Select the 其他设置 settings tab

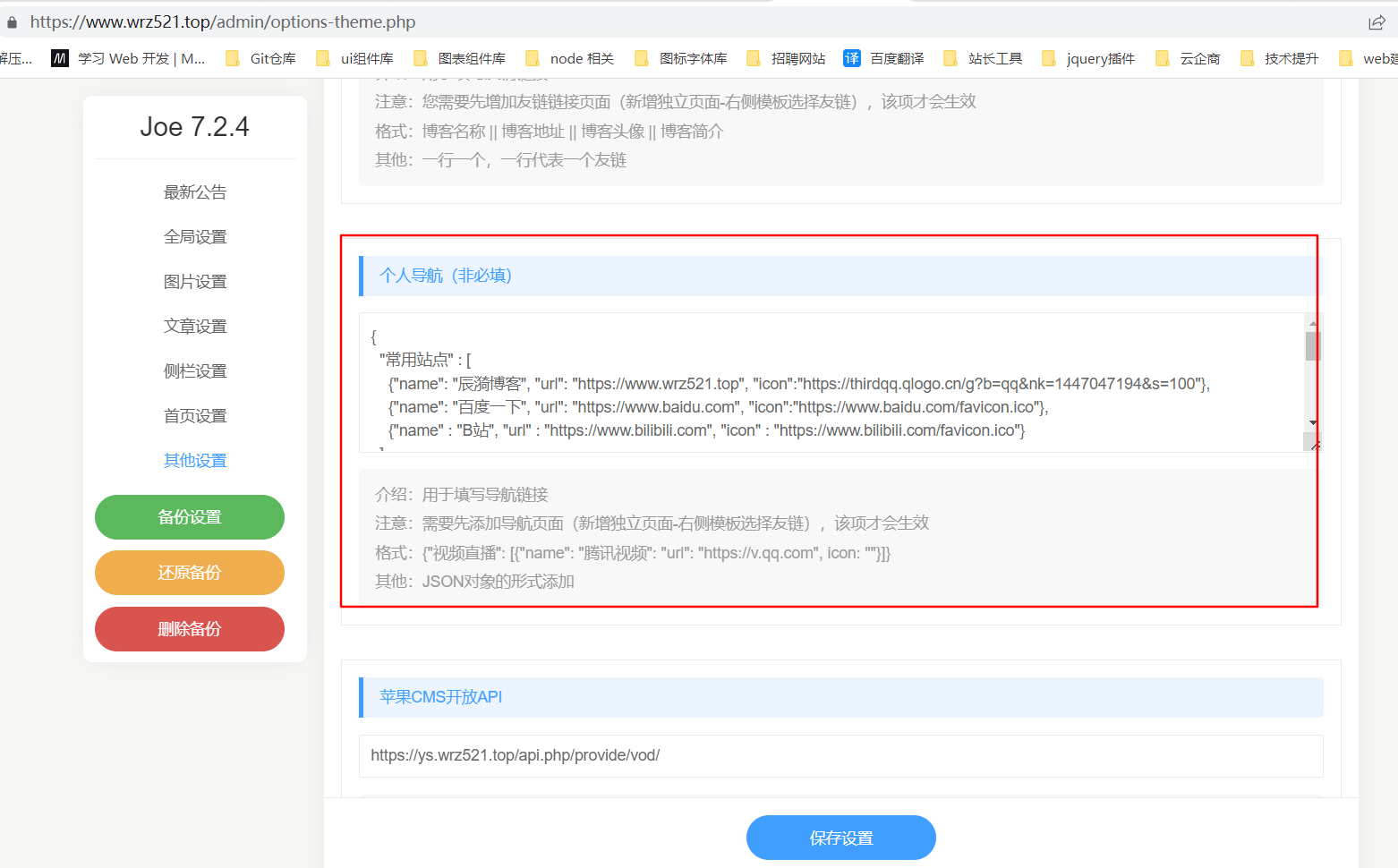(x=195, y=461)
